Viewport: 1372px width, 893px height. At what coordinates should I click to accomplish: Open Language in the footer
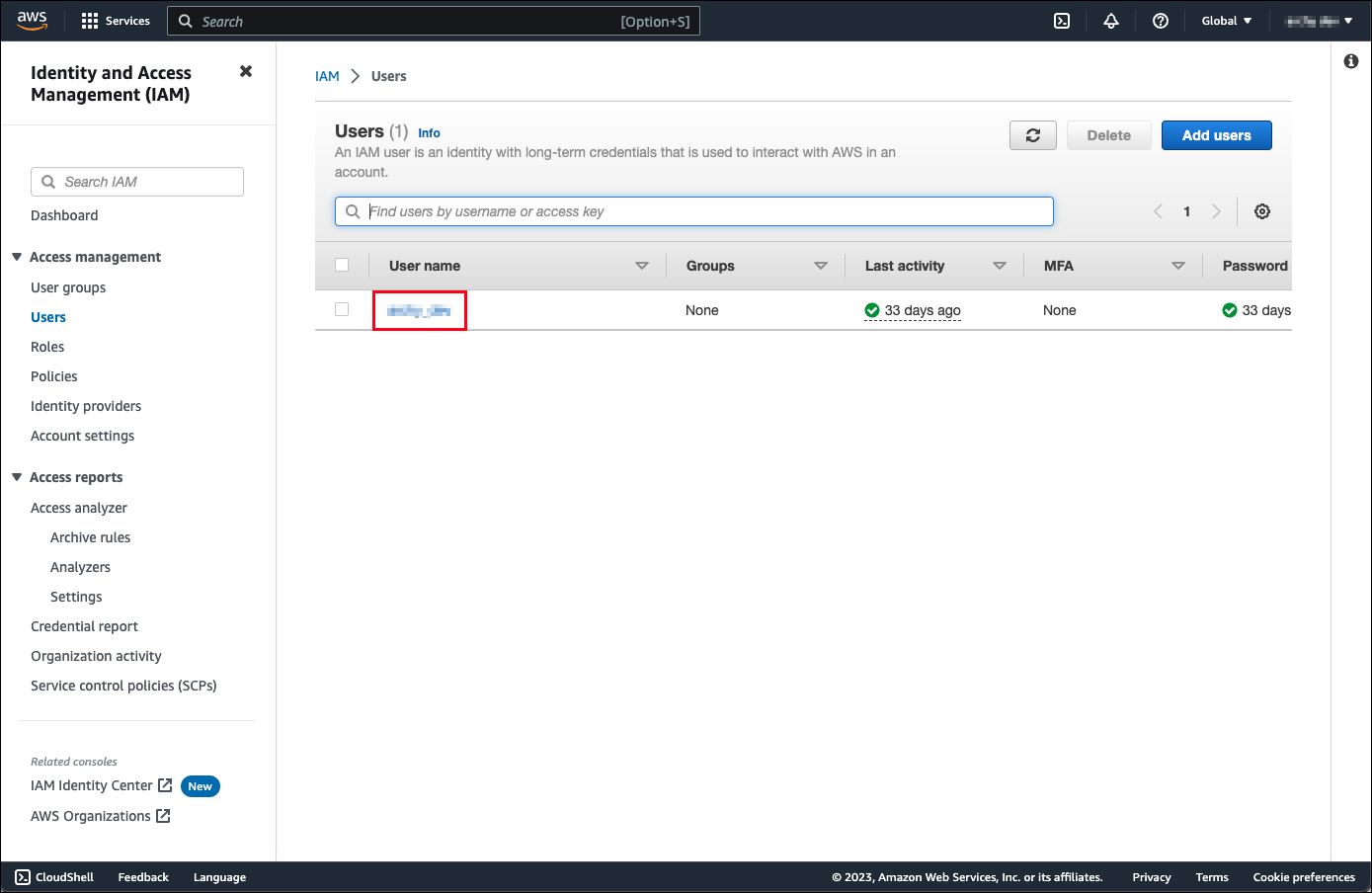(219, 877)
